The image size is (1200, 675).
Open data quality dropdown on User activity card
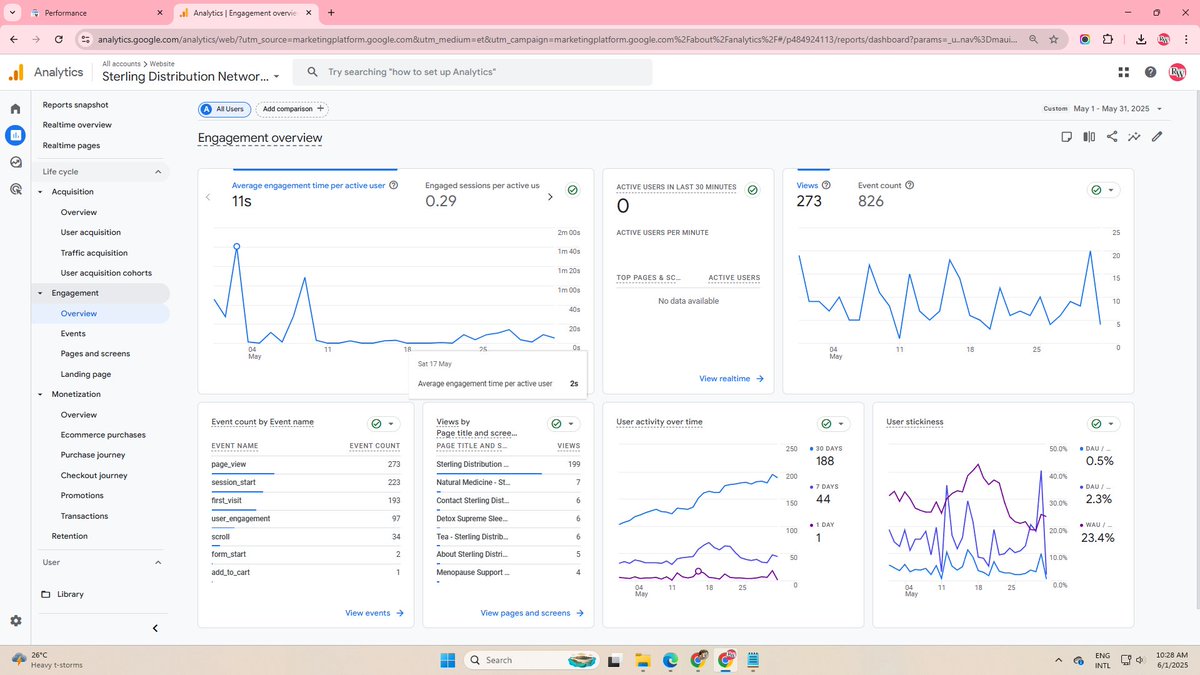834,424
